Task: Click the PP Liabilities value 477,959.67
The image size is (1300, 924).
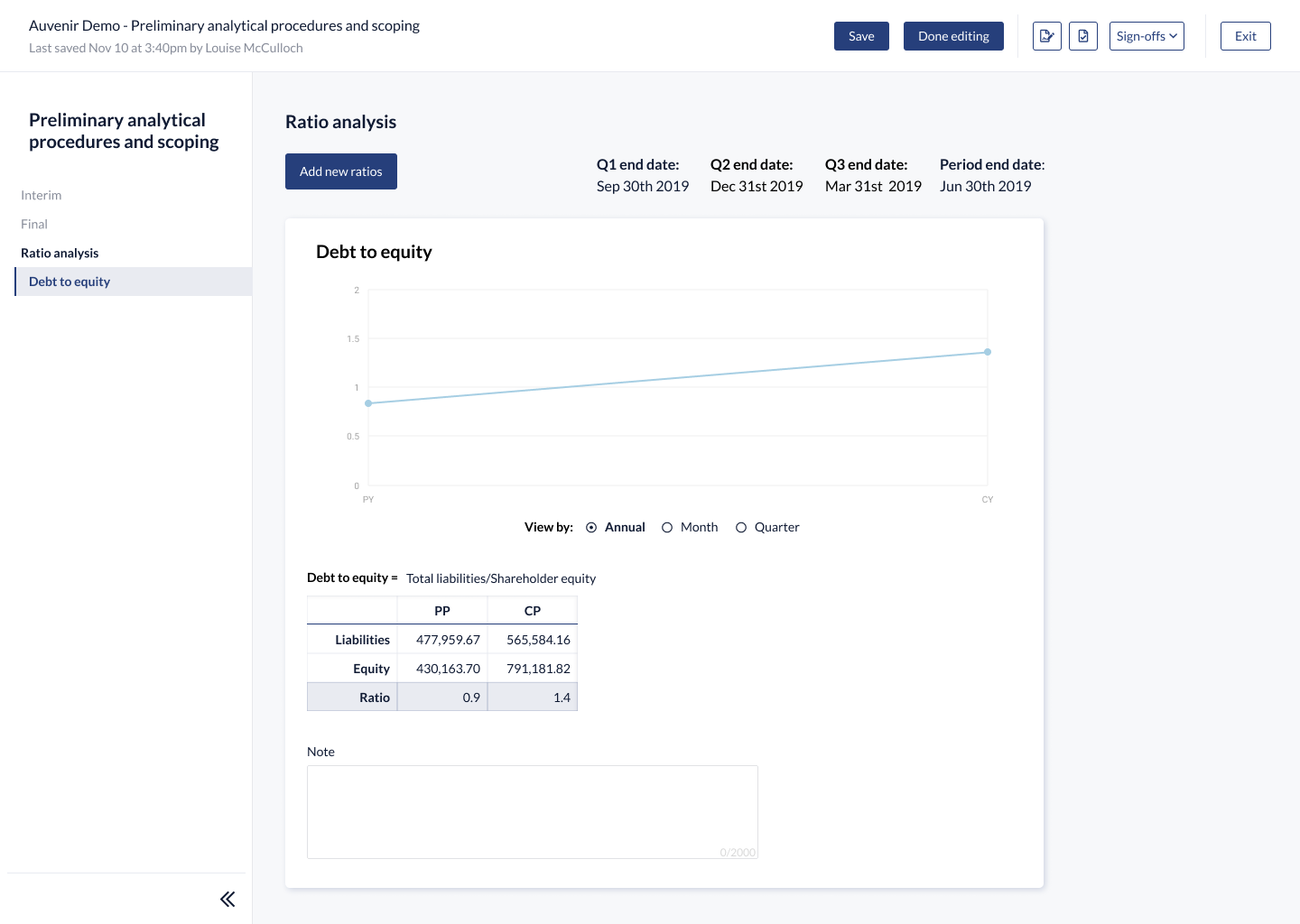Action: [448, 640]
